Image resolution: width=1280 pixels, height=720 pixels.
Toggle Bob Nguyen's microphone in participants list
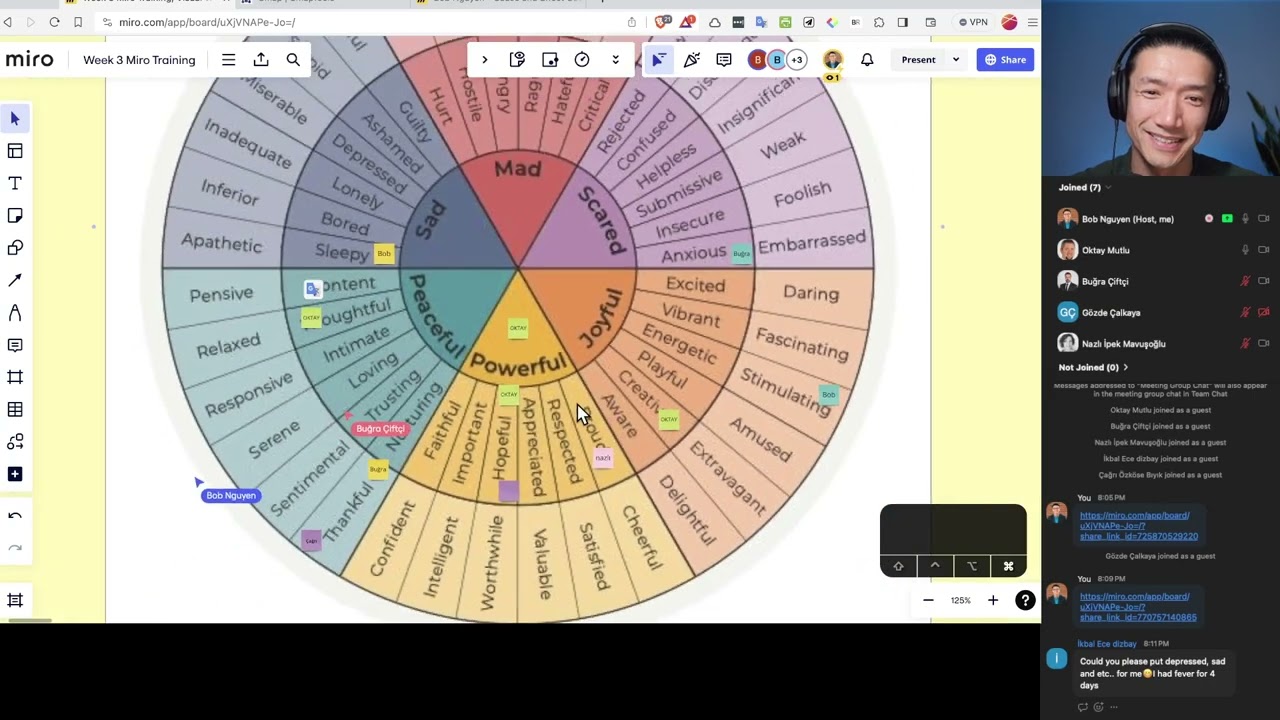(x=1245, y=219)
